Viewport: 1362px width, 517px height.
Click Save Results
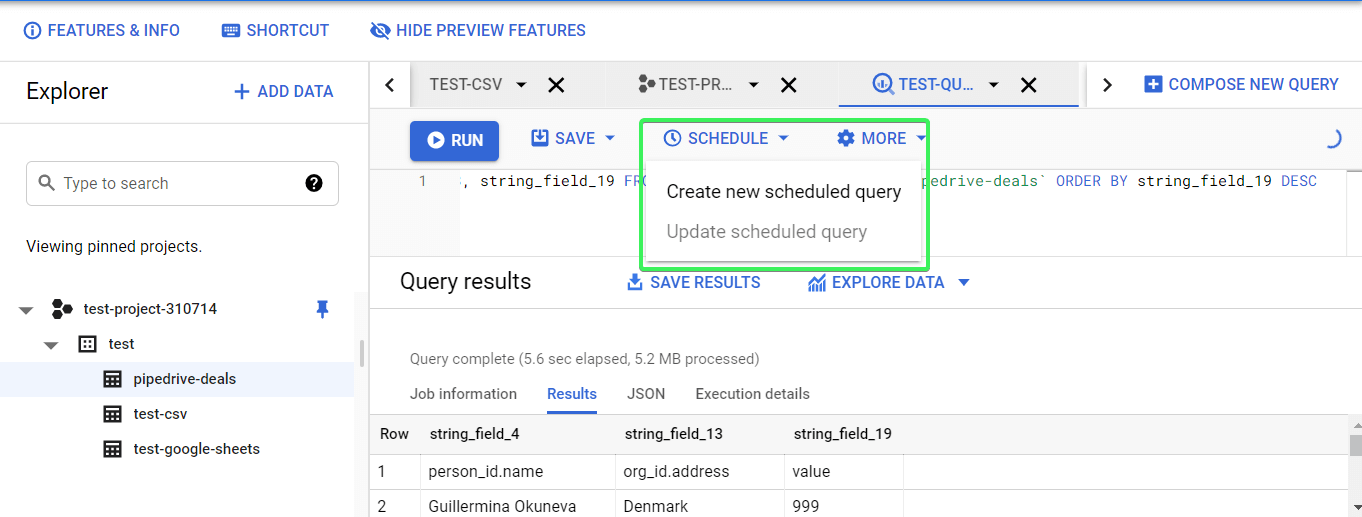pyautogui.click(x=693, y=283)
